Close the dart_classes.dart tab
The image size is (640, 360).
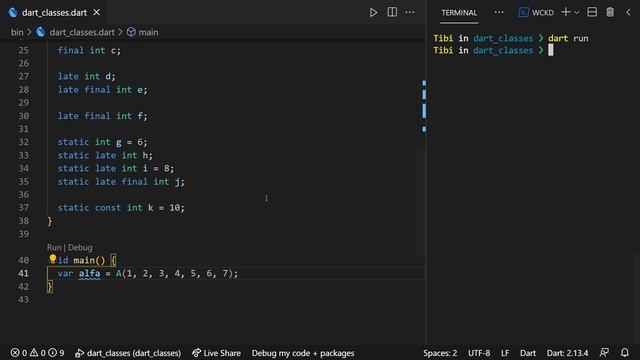pos(96,13)
